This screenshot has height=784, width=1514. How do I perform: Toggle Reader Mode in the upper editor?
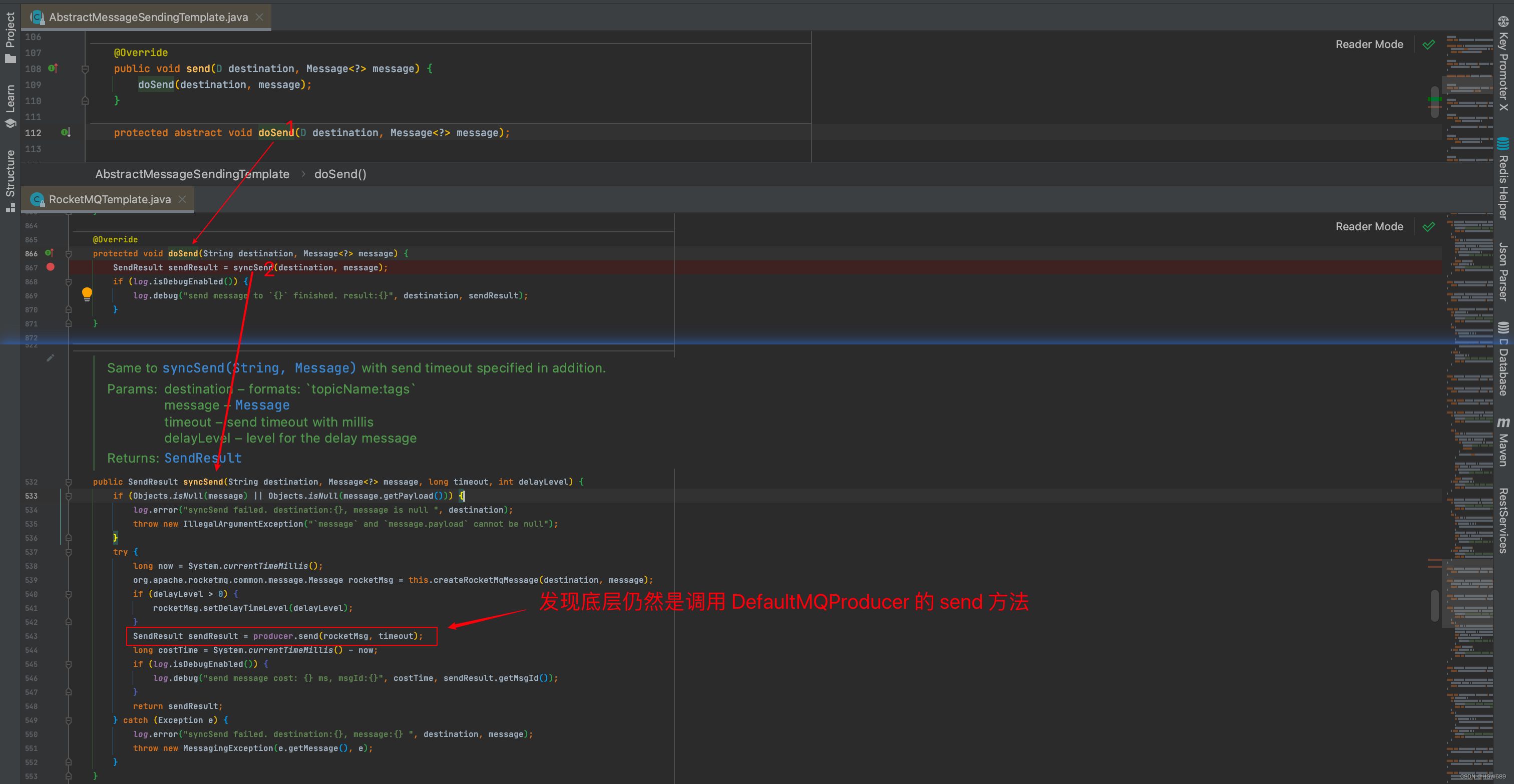click(x=1369, y=45)
